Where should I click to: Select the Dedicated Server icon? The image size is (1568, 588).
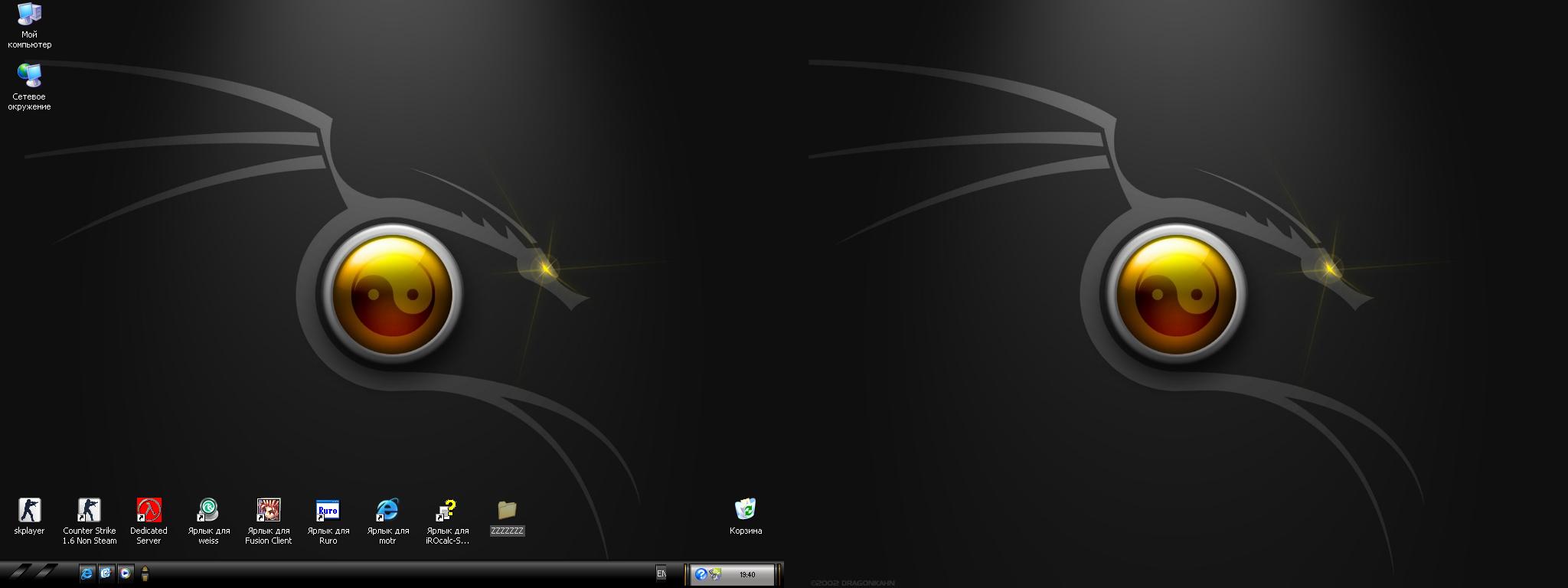(149, 510)
